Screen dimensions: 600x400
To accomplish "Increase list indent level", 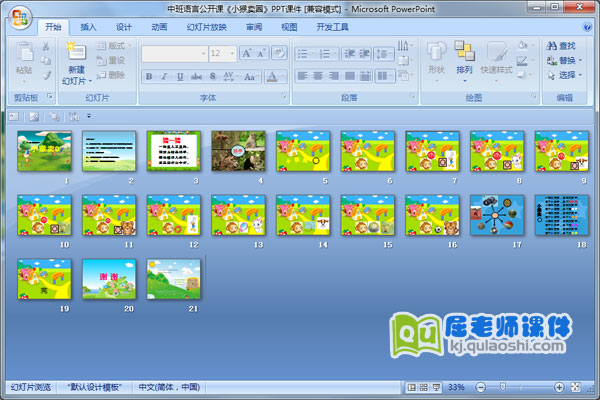I will tap(364, 54).
